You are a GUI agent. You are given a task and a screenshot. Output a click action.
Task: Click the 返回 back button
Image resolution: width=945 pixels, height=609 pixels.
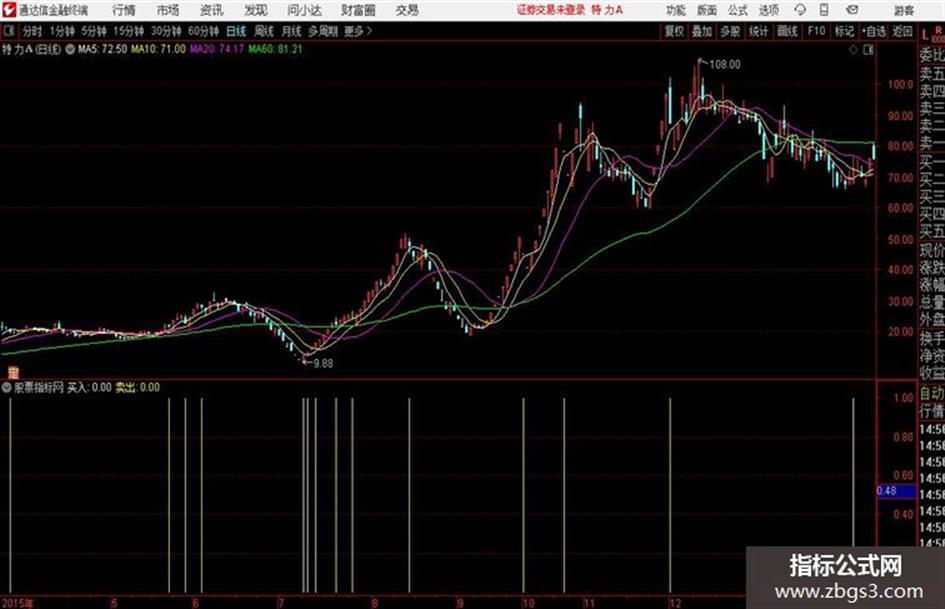point(902,31)
